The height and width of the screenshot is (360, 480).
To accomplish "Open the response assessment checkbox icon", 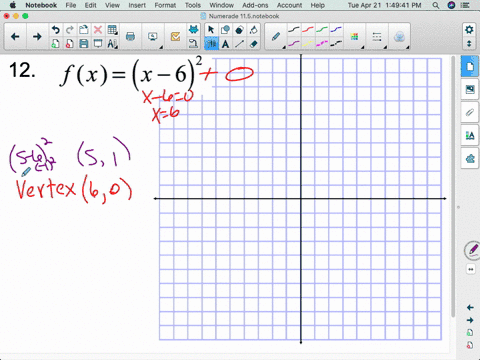I will coord(175,37).
